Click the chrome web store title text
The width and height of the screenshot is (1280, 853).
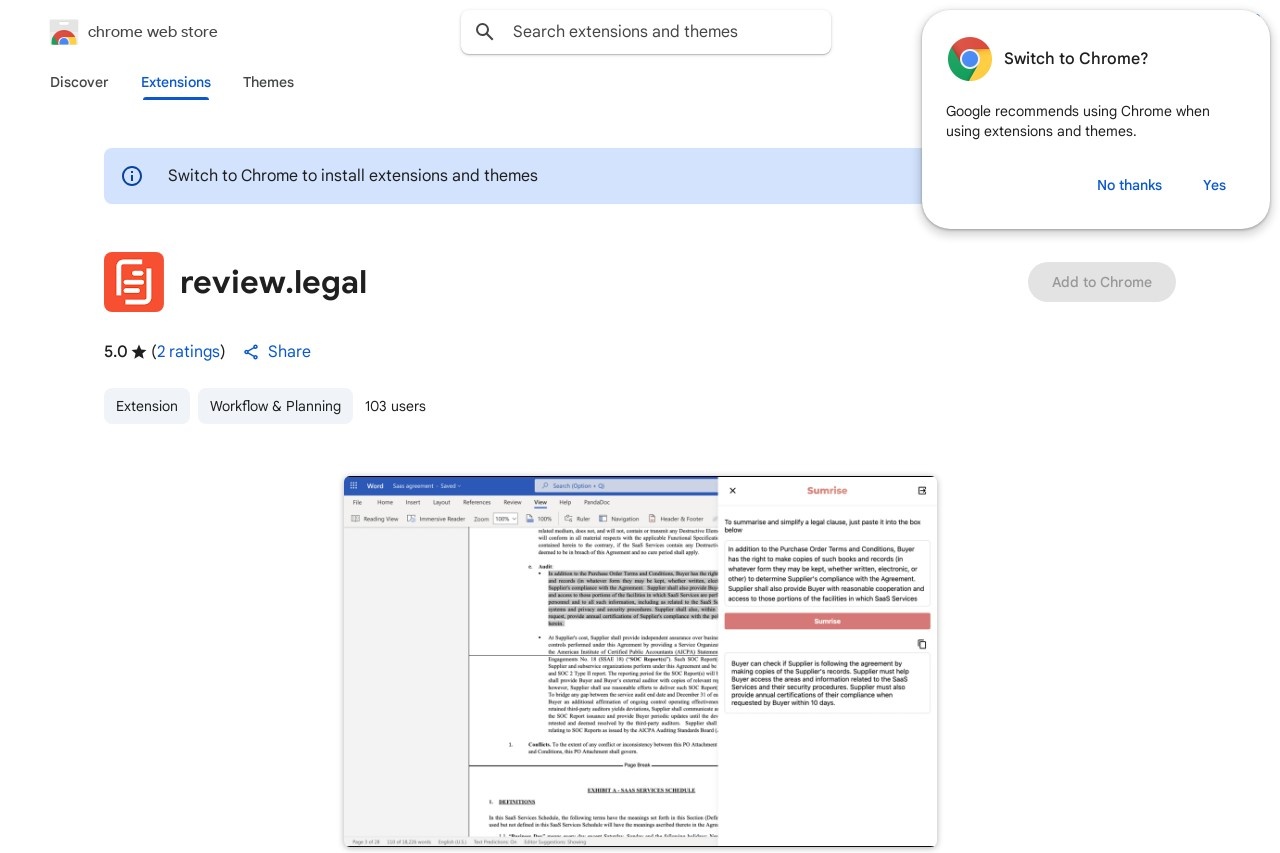coord(152,32)
